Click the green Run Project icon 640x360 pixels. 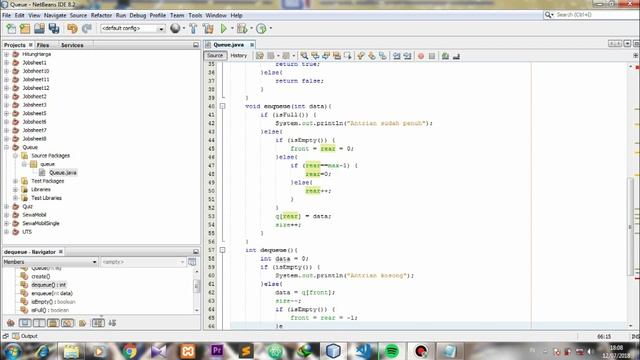point(223,28)
